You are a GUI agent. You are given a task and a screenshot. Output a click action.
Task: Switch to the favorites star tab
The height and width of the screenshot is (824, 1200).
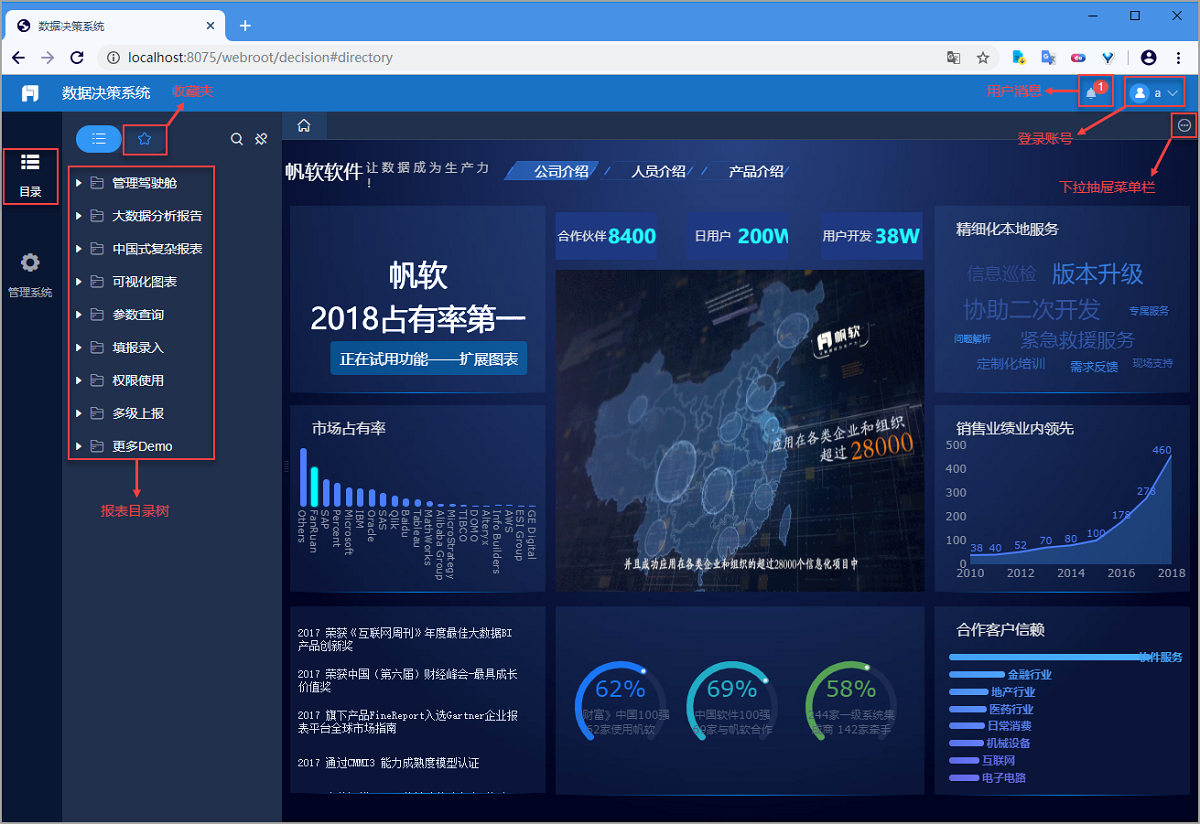pos(144,139)
